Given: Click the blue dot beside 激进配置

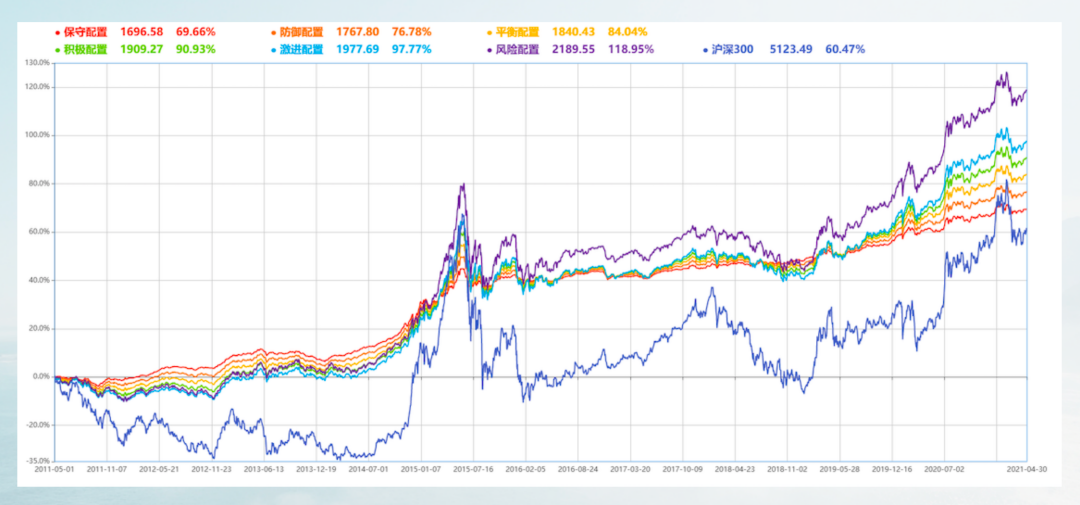Looking at the screenshot, I should tap(273, 49).
